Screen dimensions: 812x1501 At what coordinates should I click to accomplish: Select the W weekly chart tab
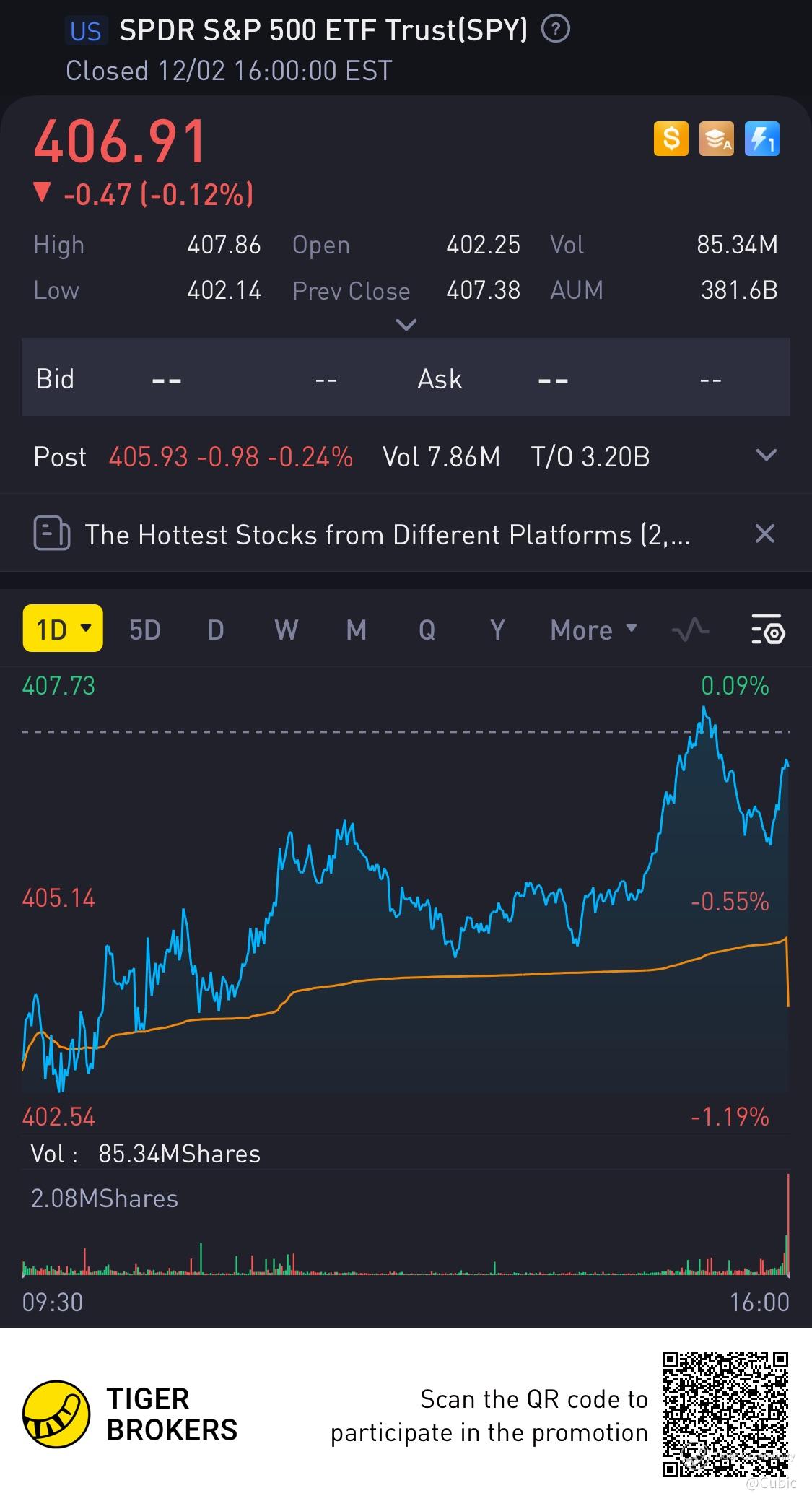(286, 630)
